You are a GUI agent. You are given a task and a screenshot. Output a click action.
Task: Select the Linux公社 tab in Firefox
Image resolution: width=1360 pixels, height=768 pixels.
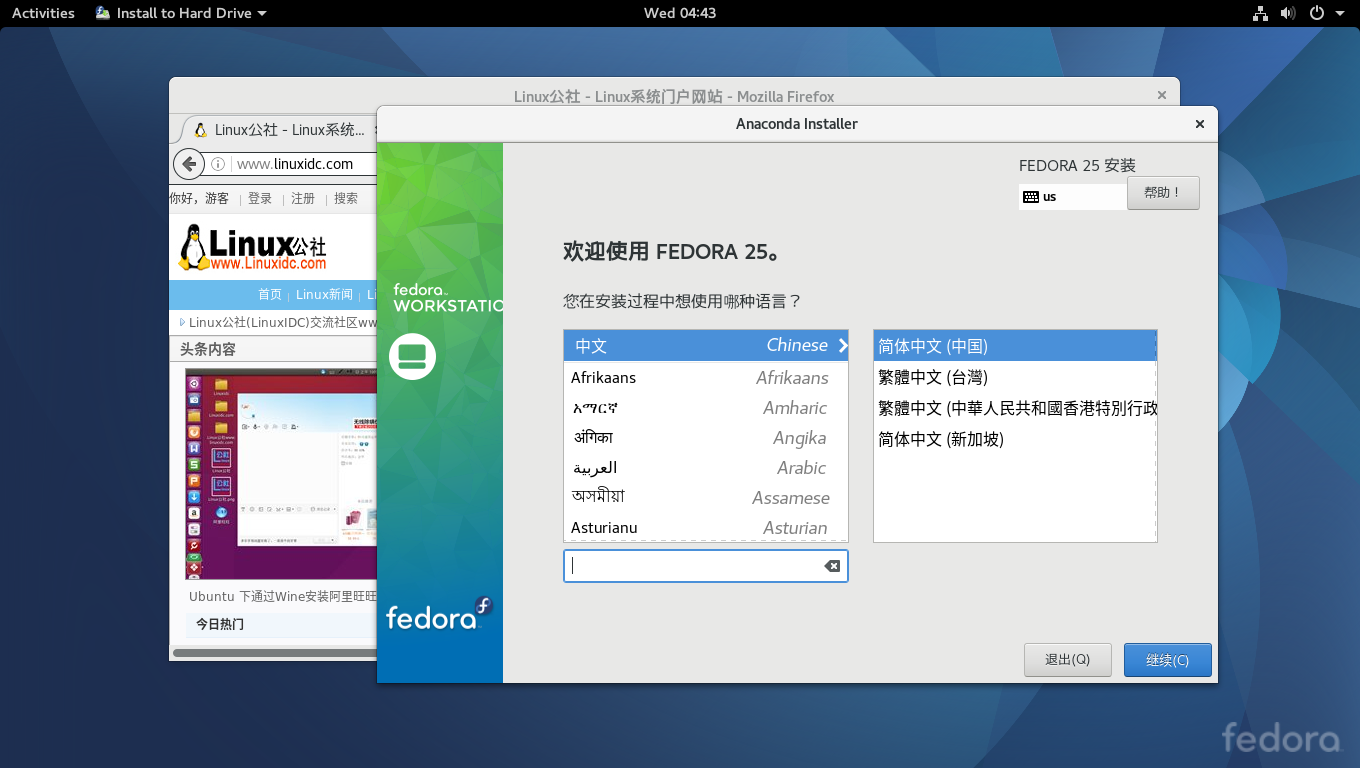pos(279,130)
